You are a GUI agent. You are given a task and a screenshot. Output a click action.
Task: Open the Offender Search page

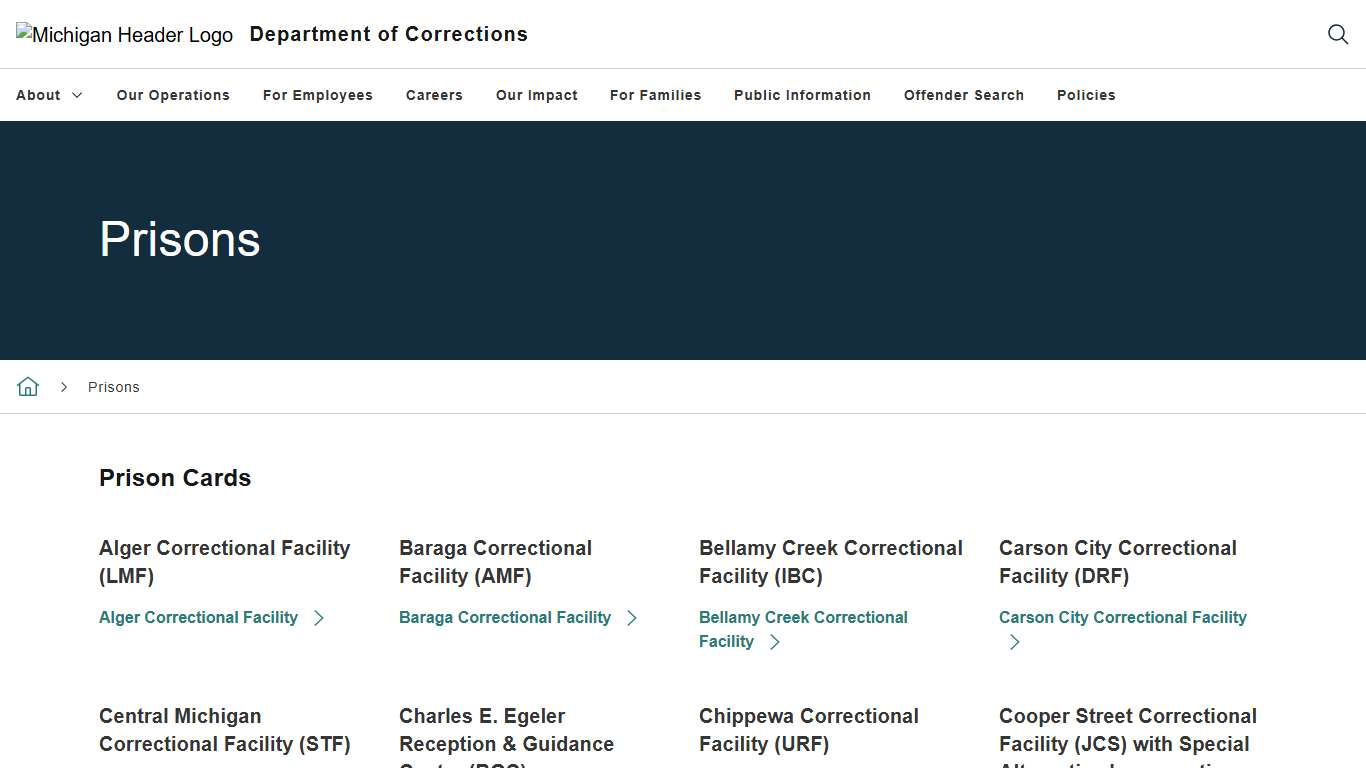[964, 95]
